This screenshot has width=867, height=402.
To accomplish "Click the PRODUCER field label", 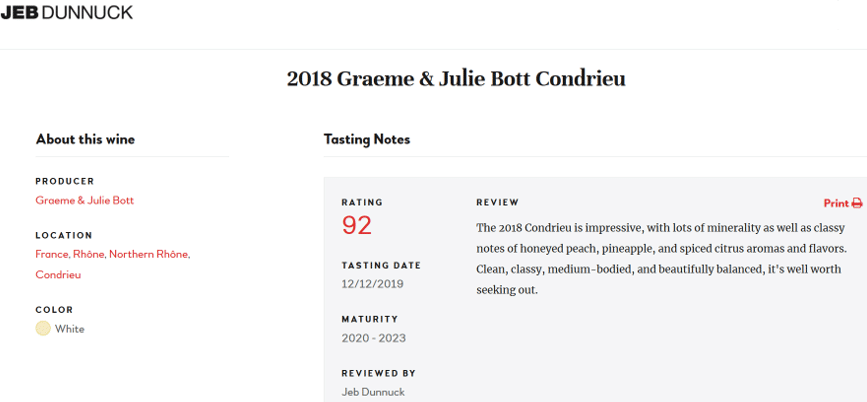I will point(65,181).
